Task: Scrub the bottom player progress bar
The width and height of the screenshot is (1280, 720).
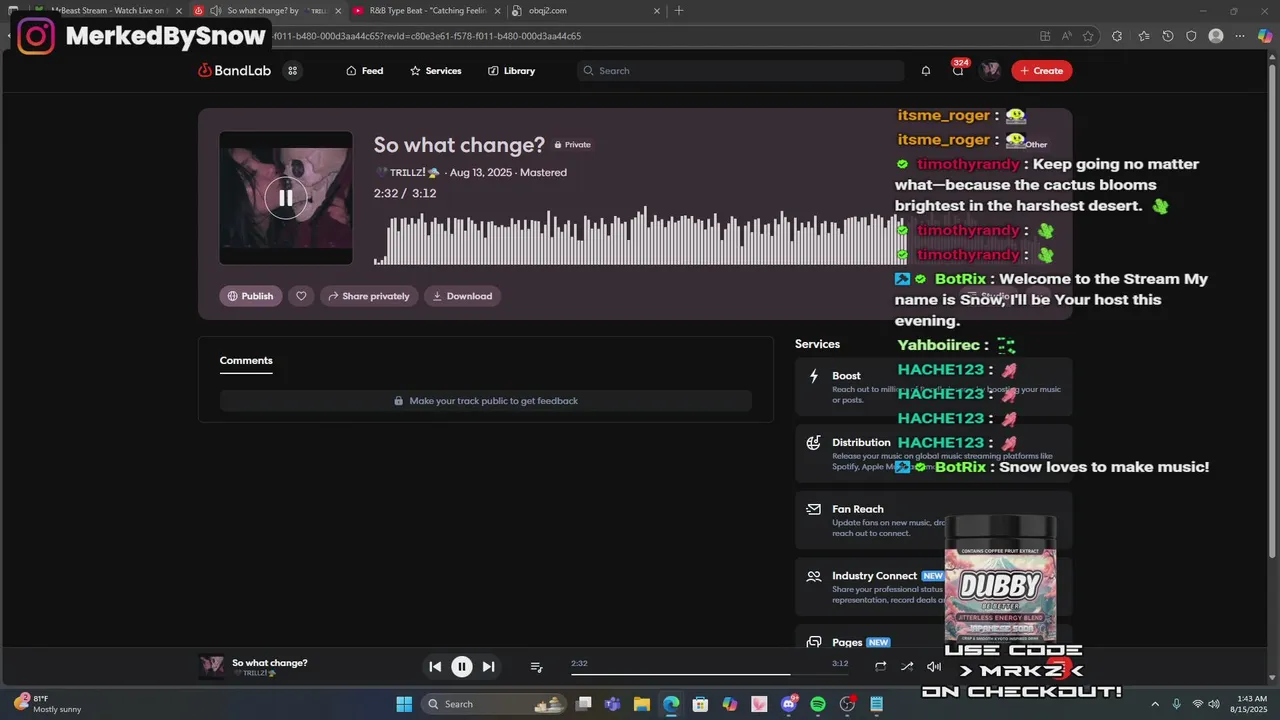Action: coord(709,674)
